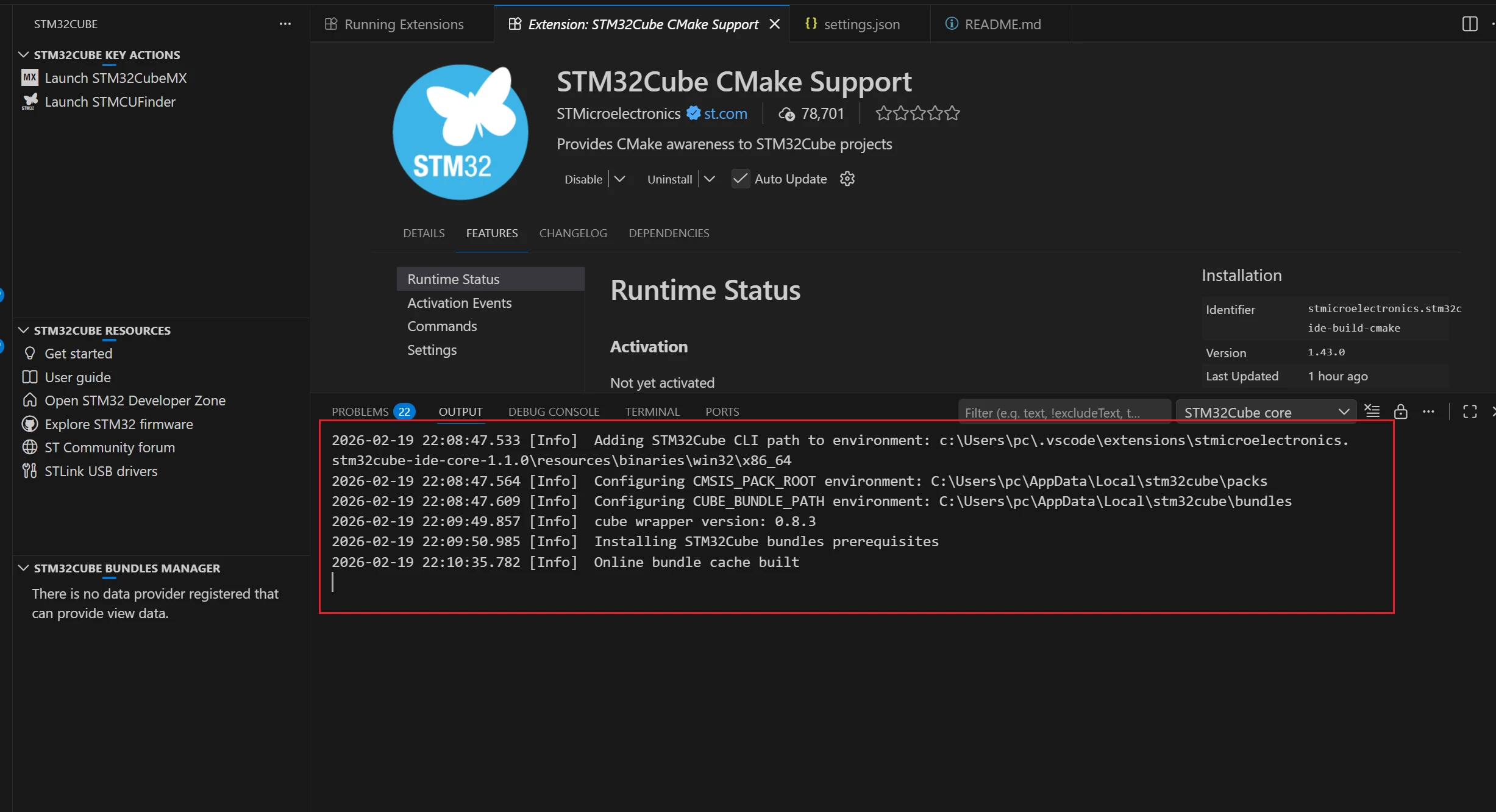Launch STM32CubeMX from key actions
The height and width of the screenshot is (812, 1496).
click(x=116, y=78)
